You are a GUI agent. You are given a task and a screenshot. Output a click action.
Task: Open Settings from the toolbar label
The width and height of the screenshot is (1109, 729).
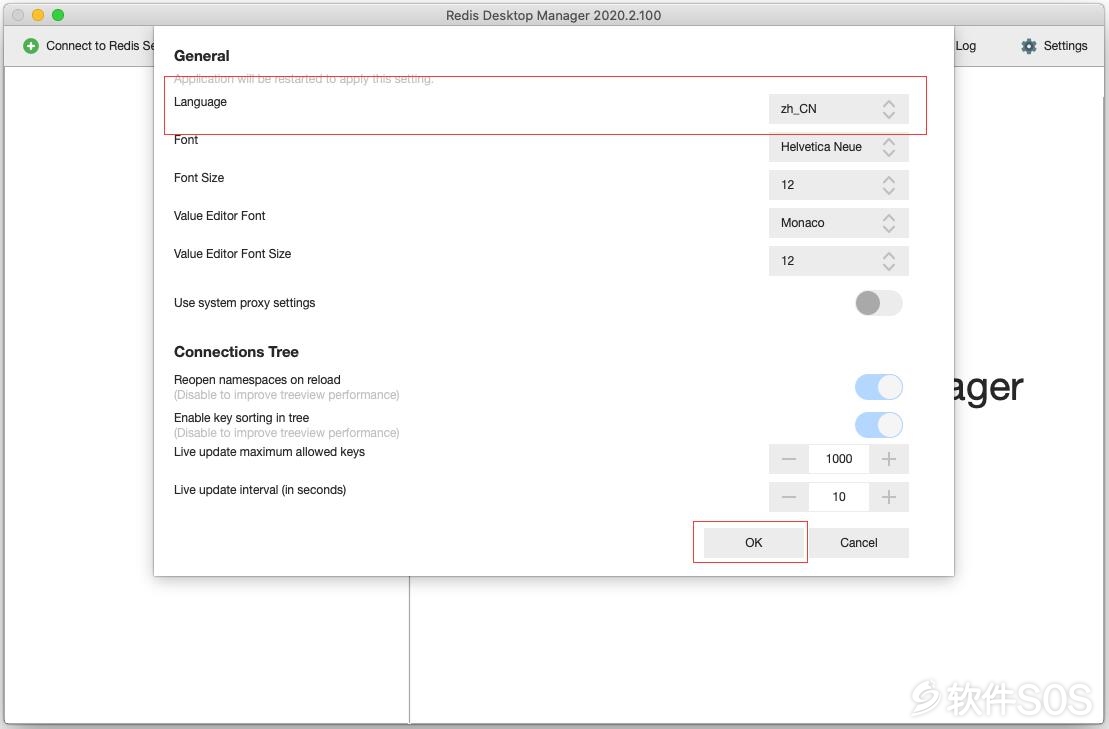click(x=1065, y=46)
